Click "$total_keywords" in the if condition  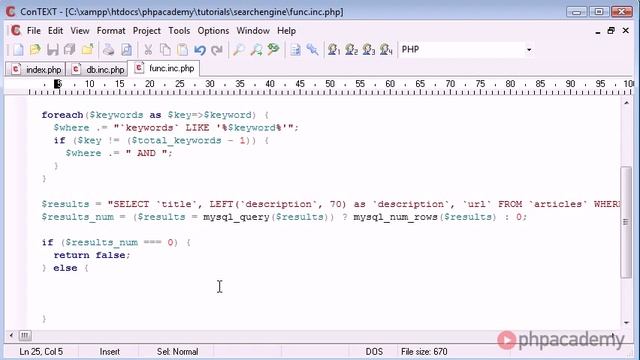176,140
